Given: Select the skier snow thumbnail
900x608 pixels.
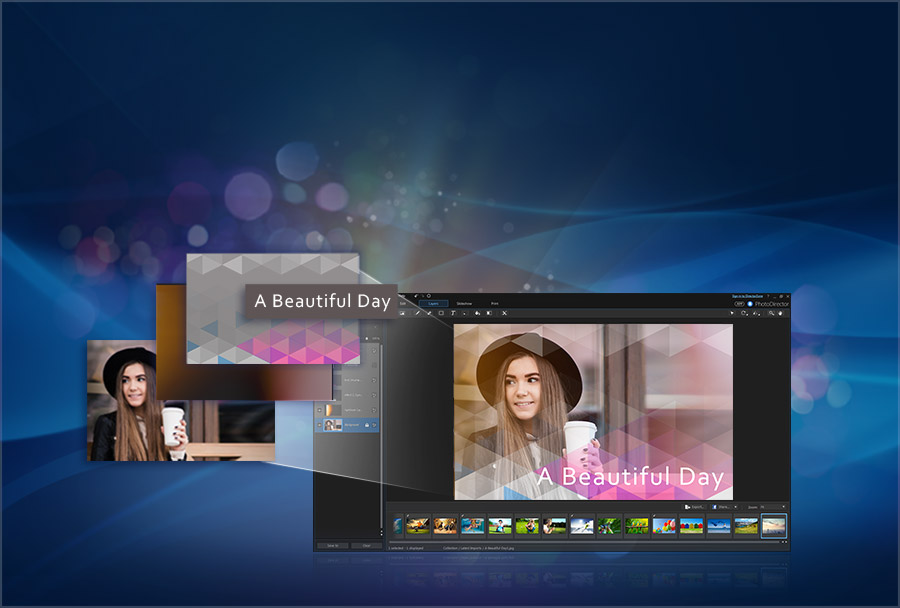Looking at the screenshot, I should pyautogui.click(x=582, y=525).
